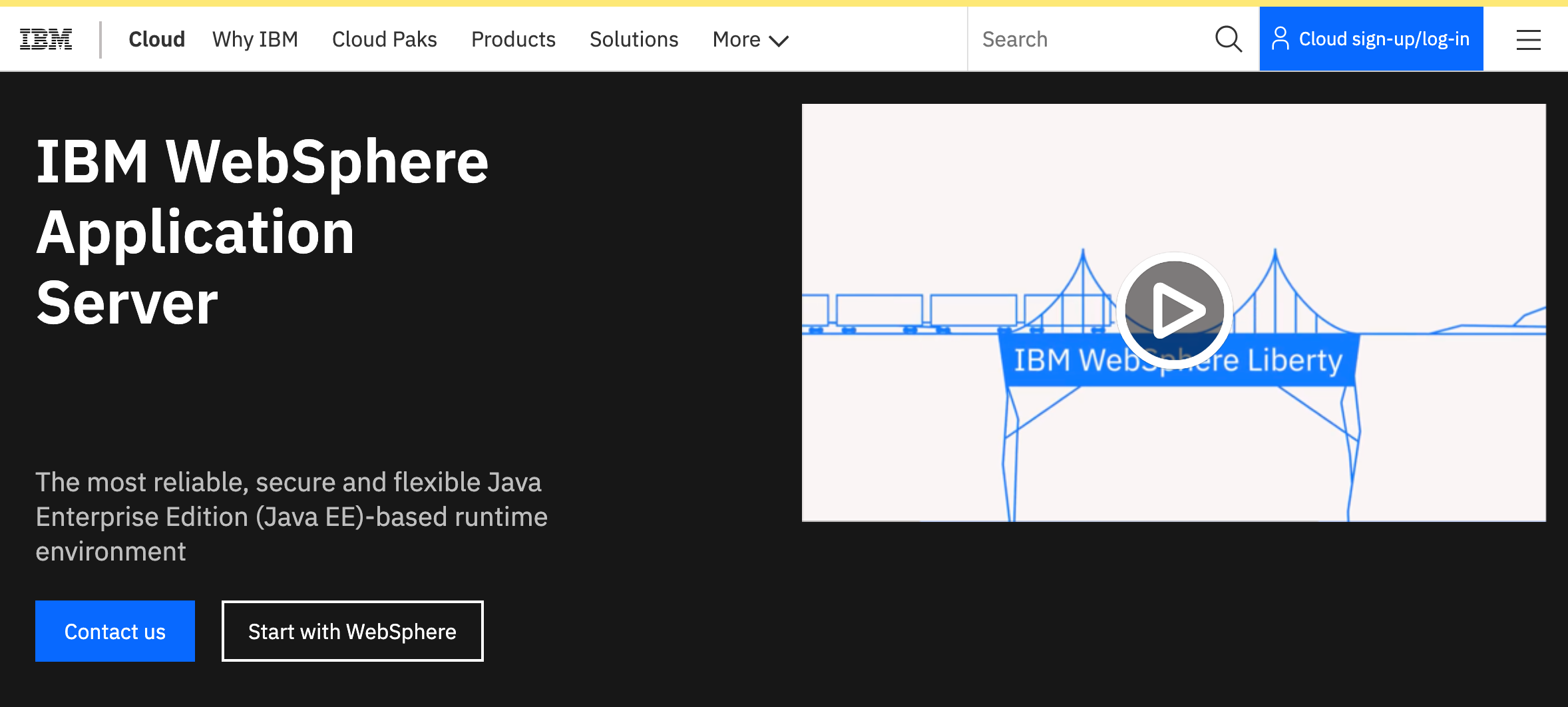Click the Start with WebSphere button
The width and height of the screenshot is (1568, 707).
coord(352,631)
